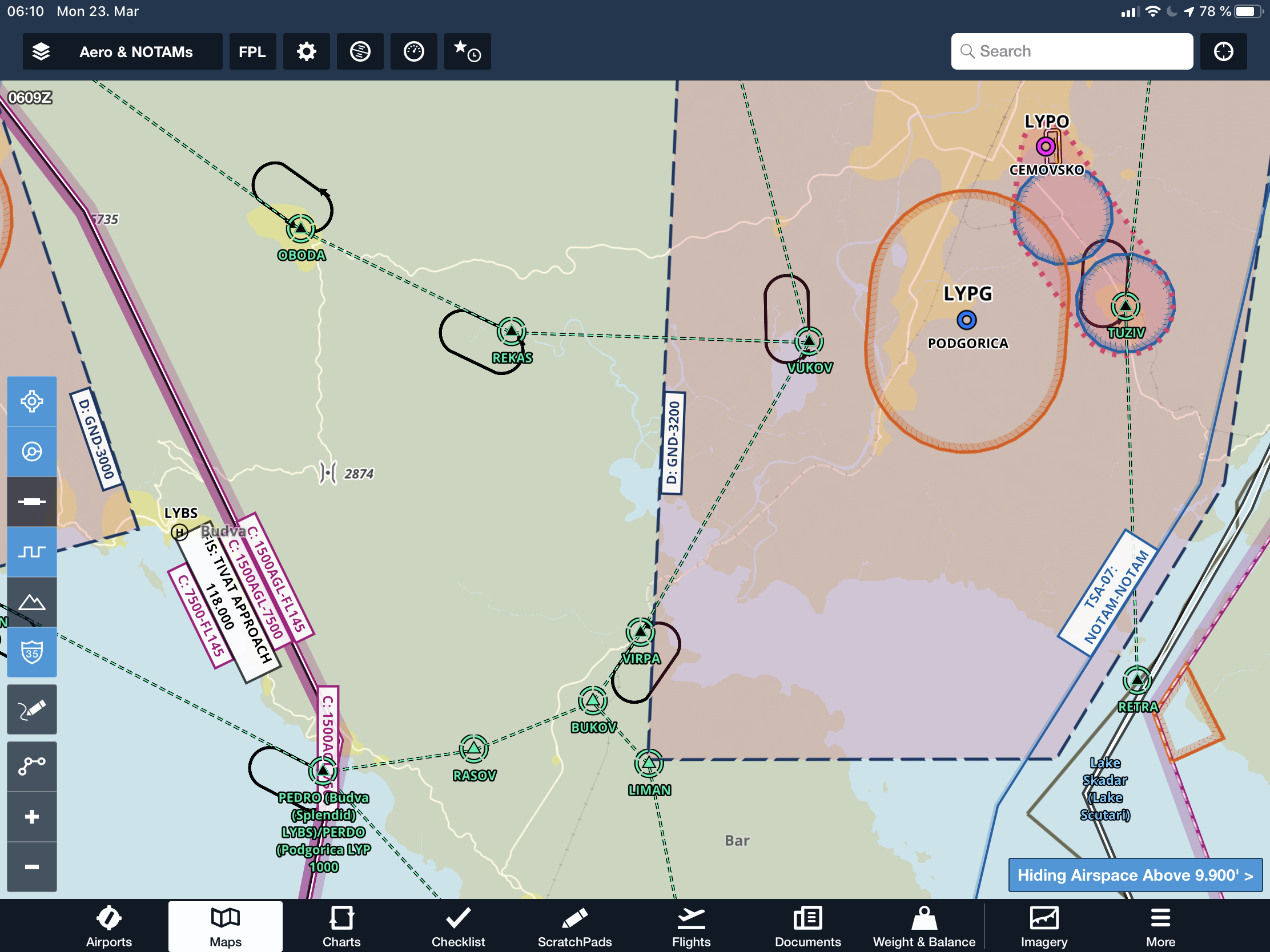The height and width of the screenshot is (952, 1270).
Task: Zoom in with the plus button
Action: (31, 817)
